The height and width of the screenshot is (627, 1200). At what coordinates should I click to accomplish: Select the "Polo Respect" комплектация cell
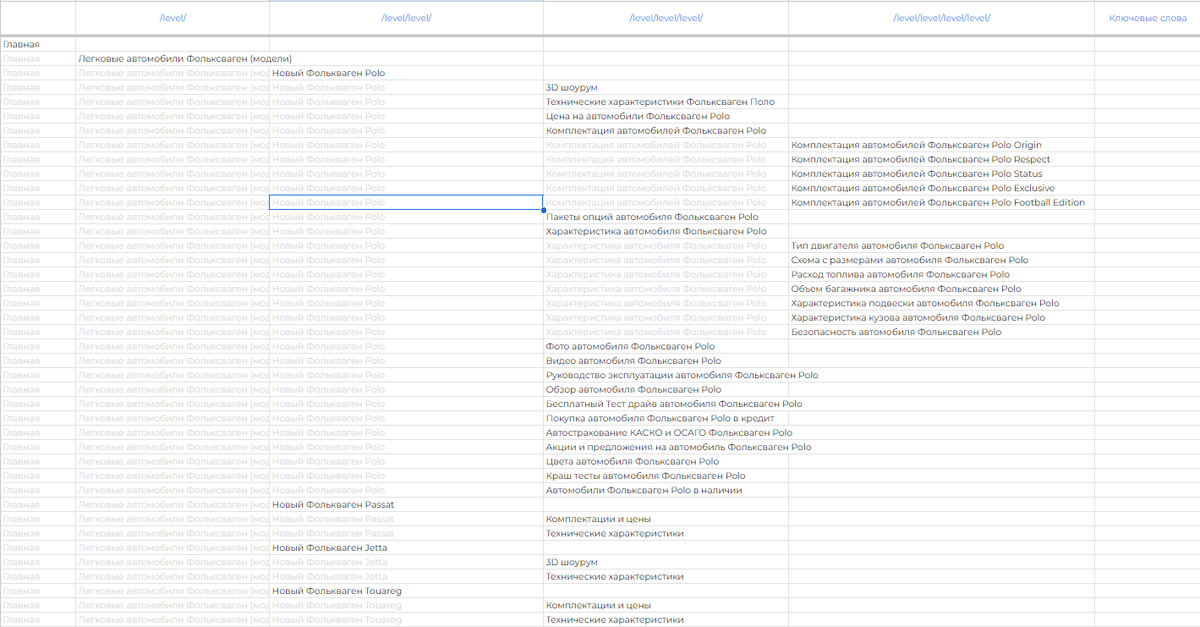pos(941,160)
